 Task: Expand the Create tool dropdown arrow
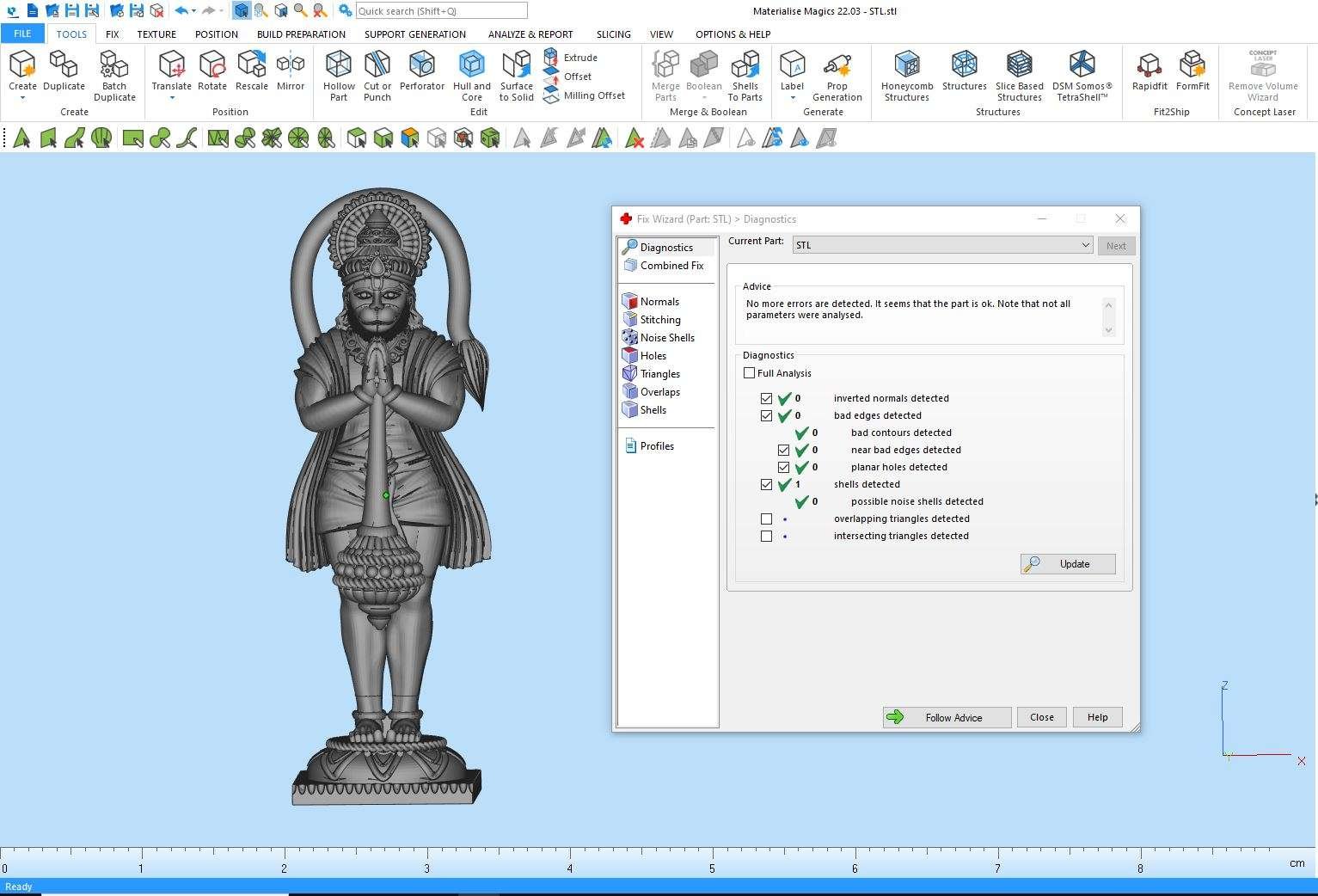coord(22,98)
